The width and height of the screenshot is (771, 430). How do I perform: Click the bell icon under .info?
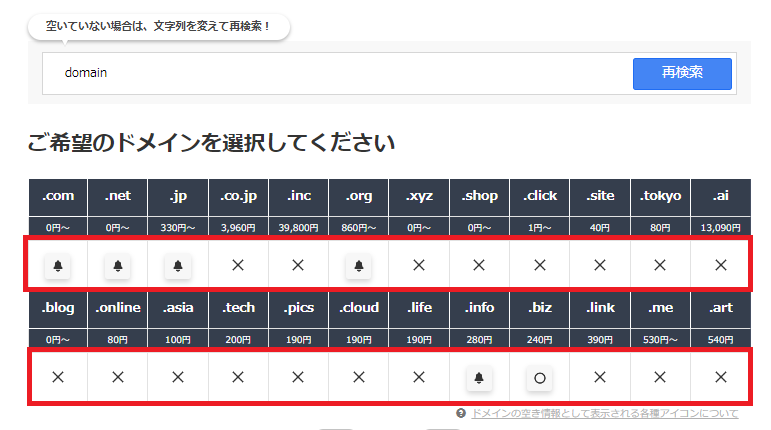coord(479,377)
